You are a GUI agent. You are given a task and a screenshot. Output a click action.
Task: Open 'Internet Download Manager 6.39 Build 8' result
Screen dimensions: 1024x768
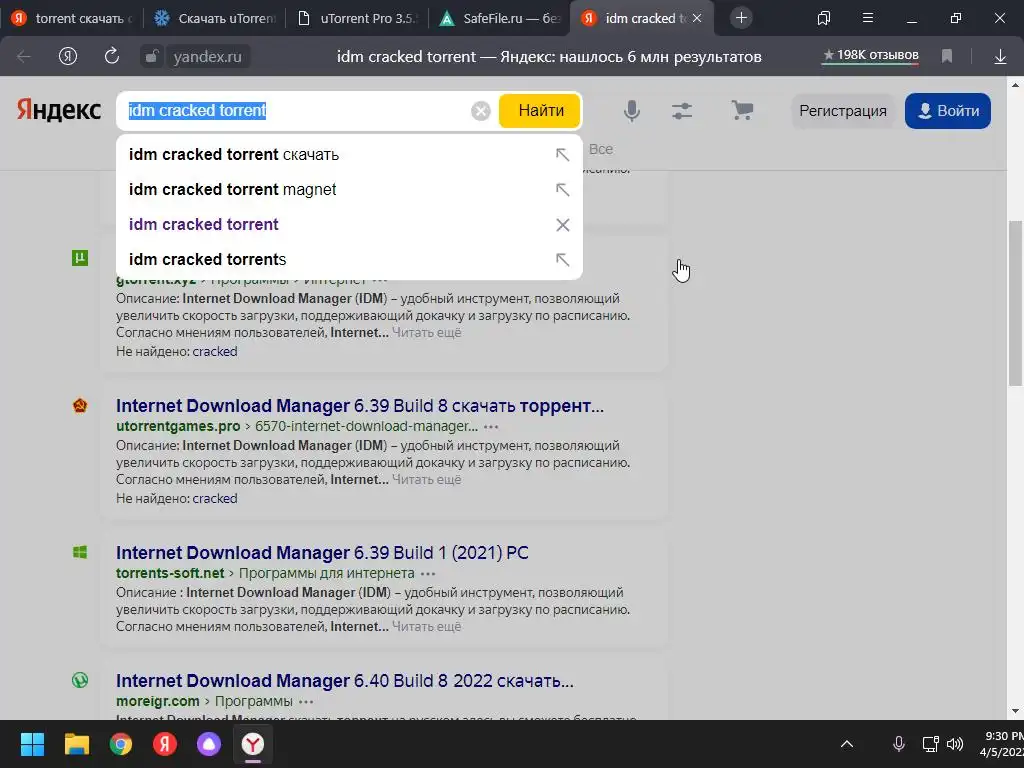pyautogui.click(x=360, y=406)
